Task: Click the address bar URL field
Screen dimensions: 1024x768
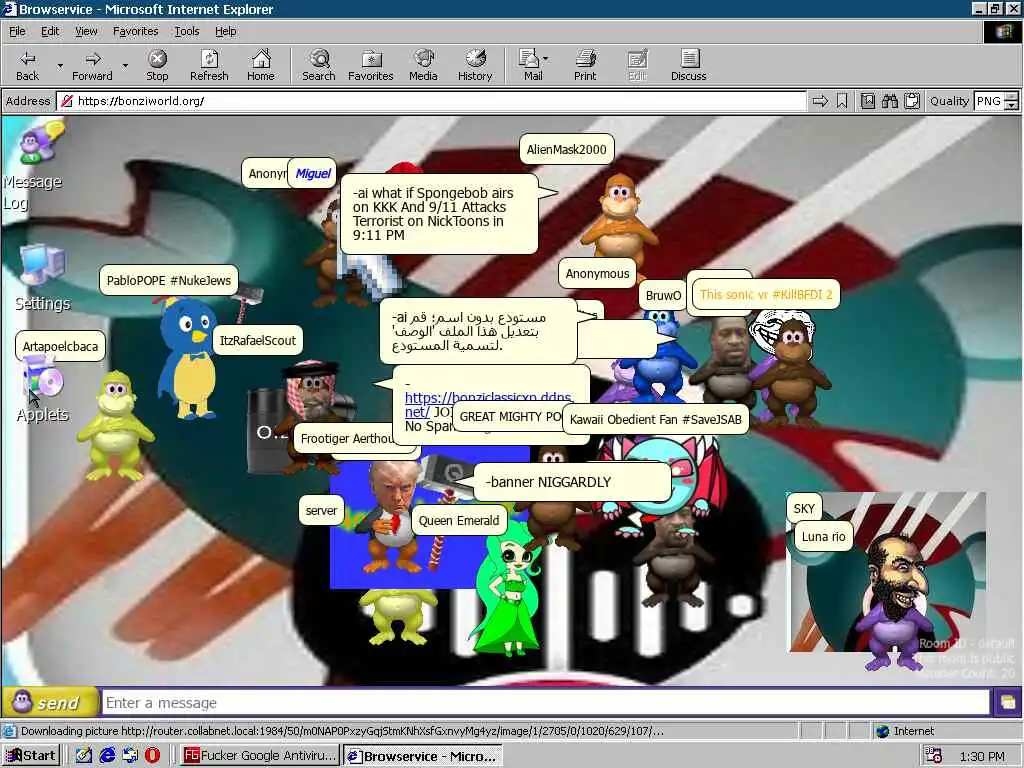Action: pos(431,101)
